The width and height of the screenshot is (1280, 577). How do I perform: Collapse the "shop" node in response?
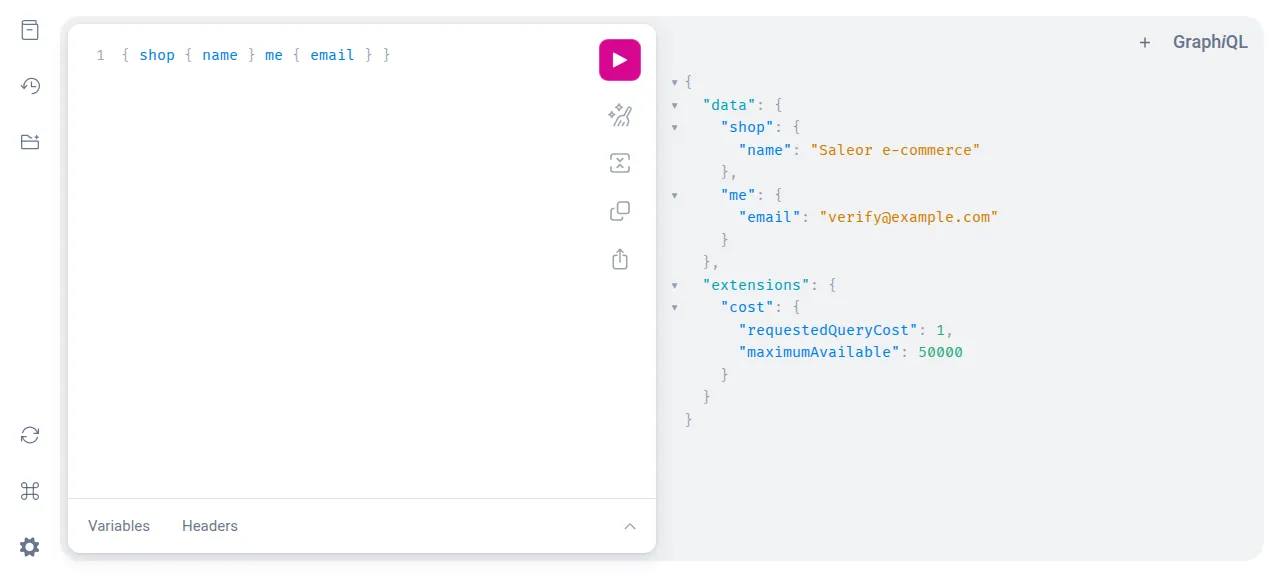point(675,128)
